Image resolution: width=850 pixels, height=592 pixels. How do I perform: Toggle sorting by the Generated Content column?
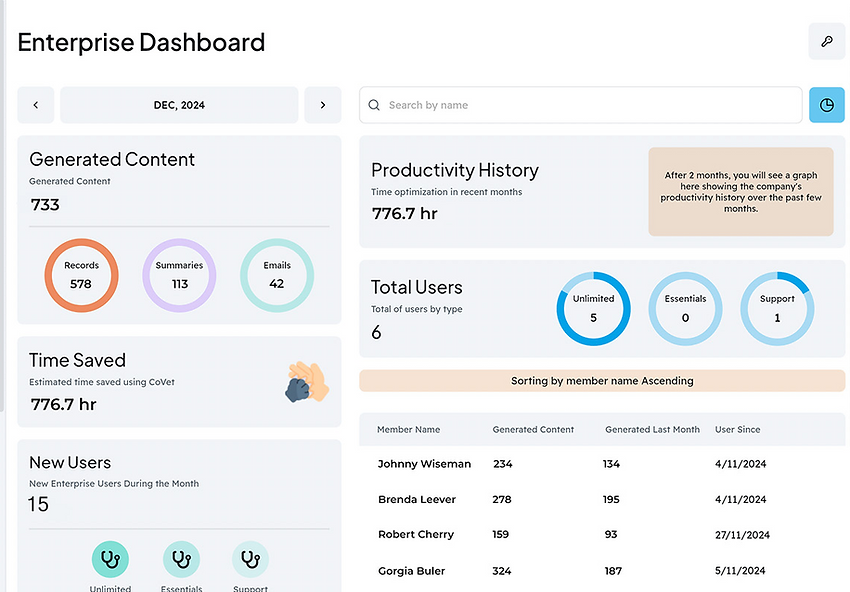click(x=533, y=429)
